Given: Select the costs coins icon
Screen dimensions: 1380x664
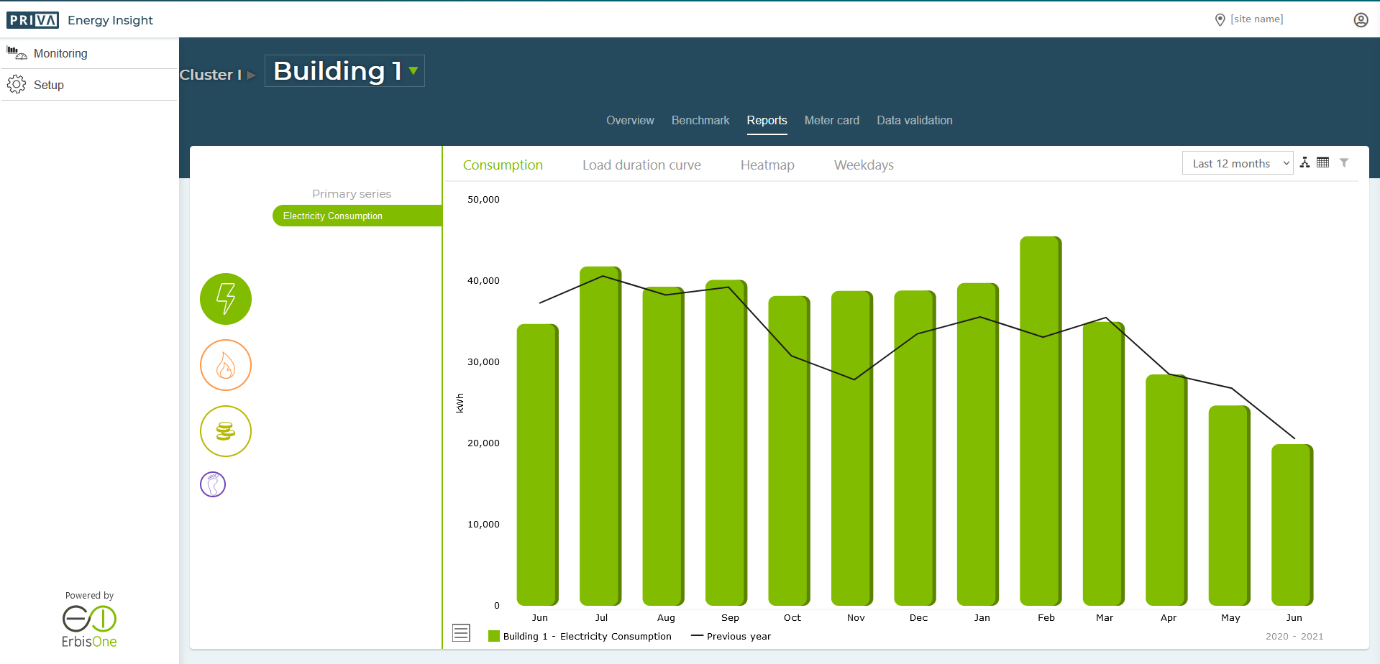Looking at the screenshot, I should [226, 432].
